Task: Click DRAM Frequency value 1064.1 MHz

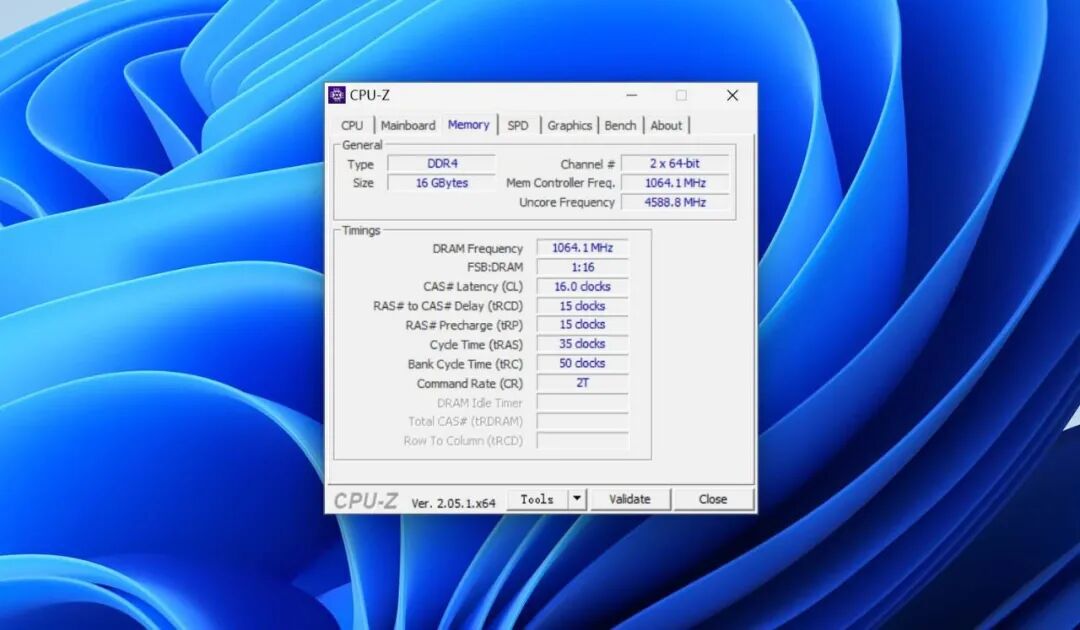Action: pyautogui.click(x=582, y=248)
